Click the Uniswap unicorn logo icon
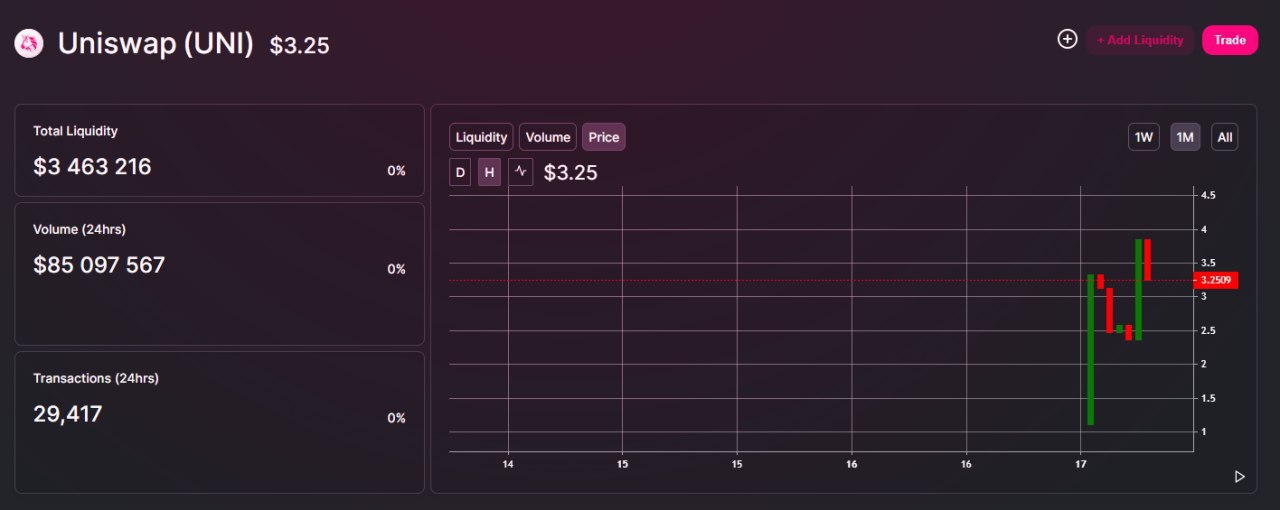Image resolution: width=1280 pixels, height=510 pixels. [x=29, y=43]
